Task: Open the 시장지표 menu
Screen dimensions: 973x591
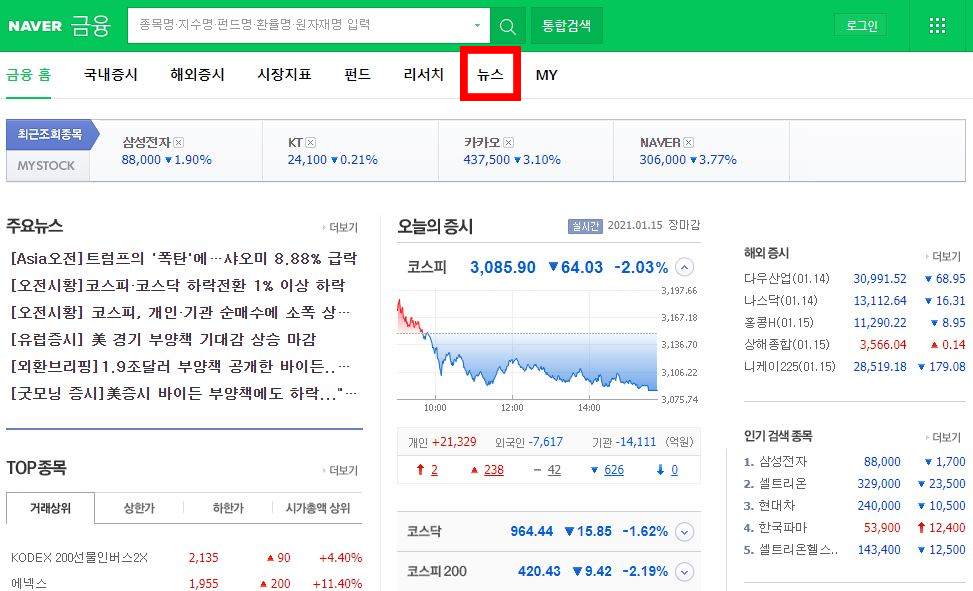Action: 284,75
